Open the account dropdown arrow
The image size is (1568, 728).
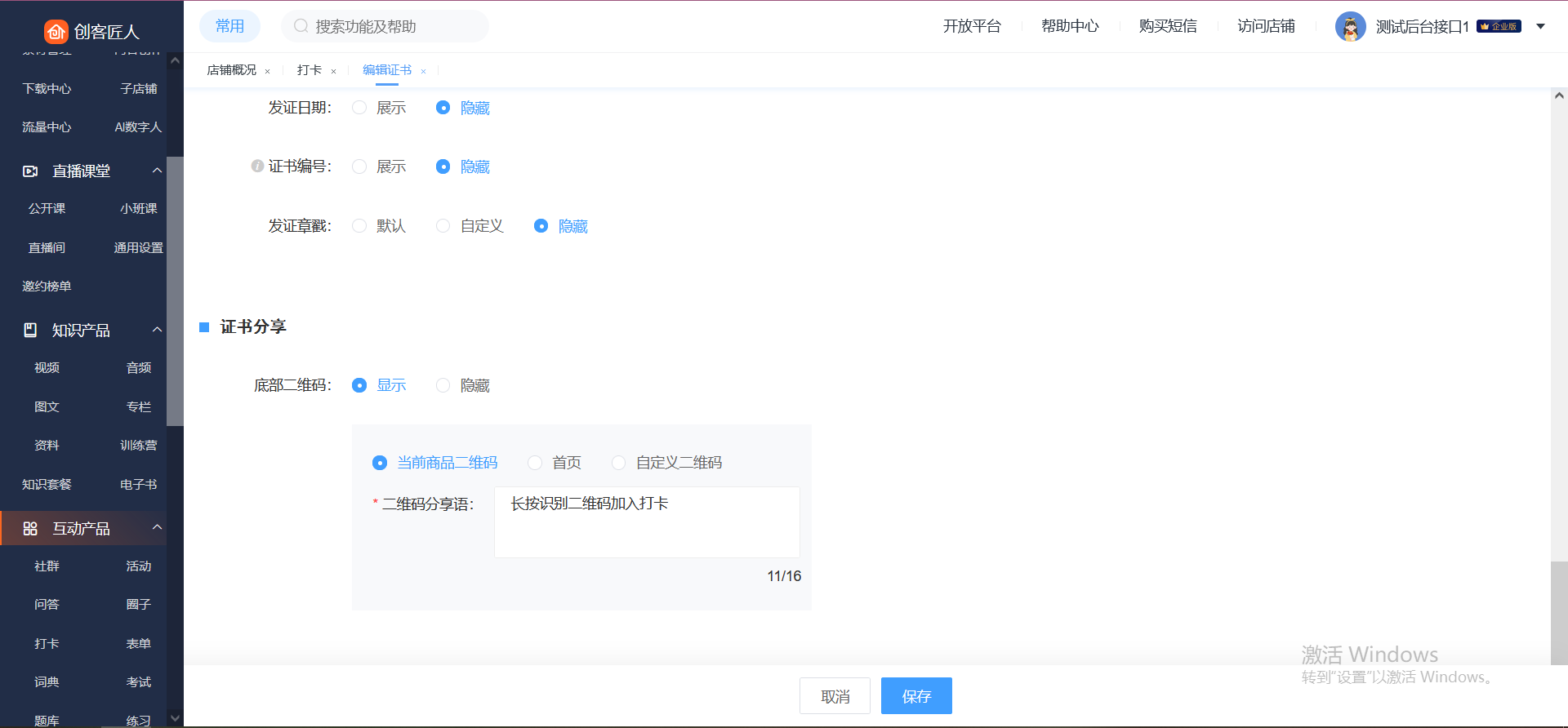click(x=1540, y=27)
